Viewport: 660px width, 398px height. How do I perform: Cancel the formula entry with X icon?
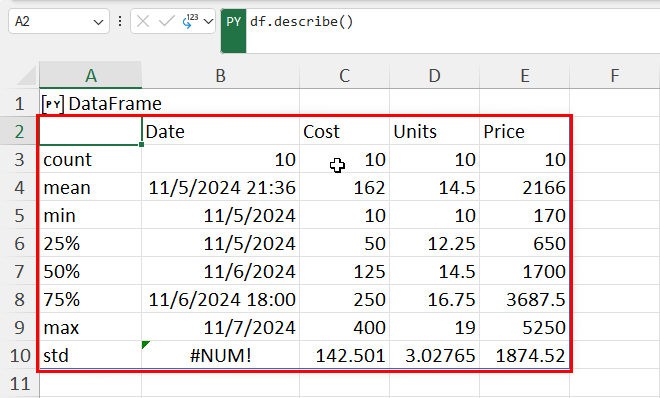[x=143, y=21]
